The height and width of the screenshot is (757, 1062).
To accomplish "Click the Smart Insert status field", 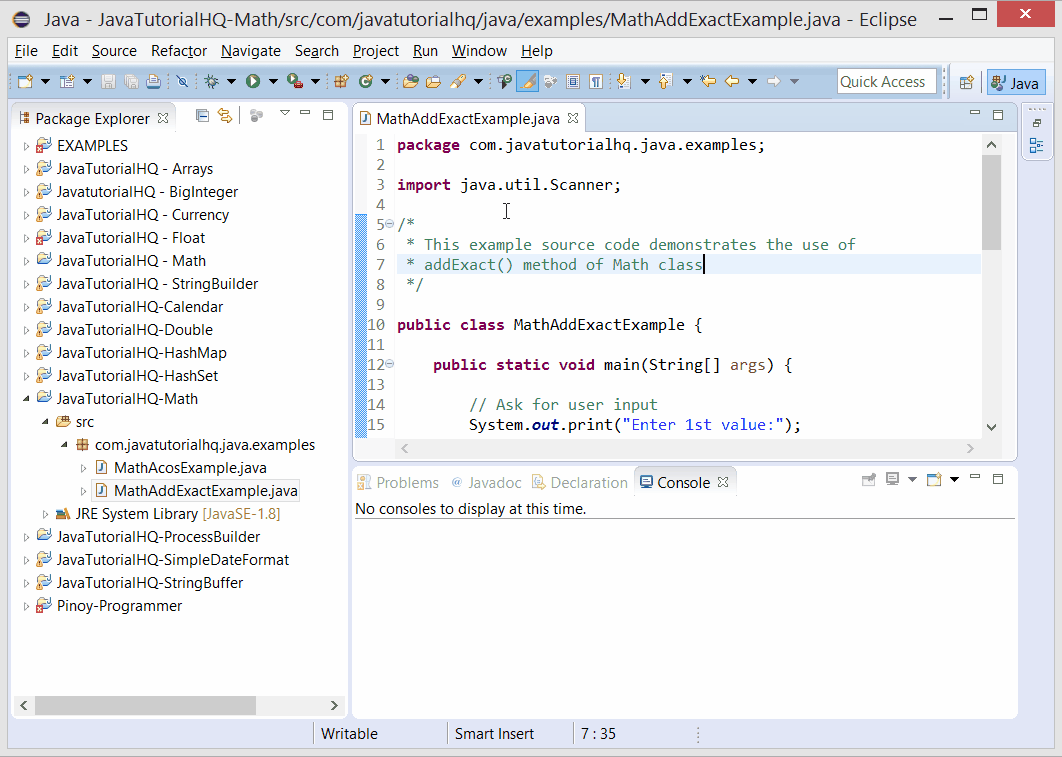I will [x=494, y=734].
